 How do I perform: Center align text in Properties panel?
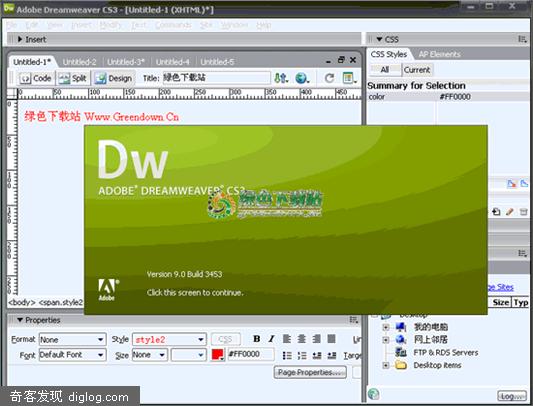(302, 339)
